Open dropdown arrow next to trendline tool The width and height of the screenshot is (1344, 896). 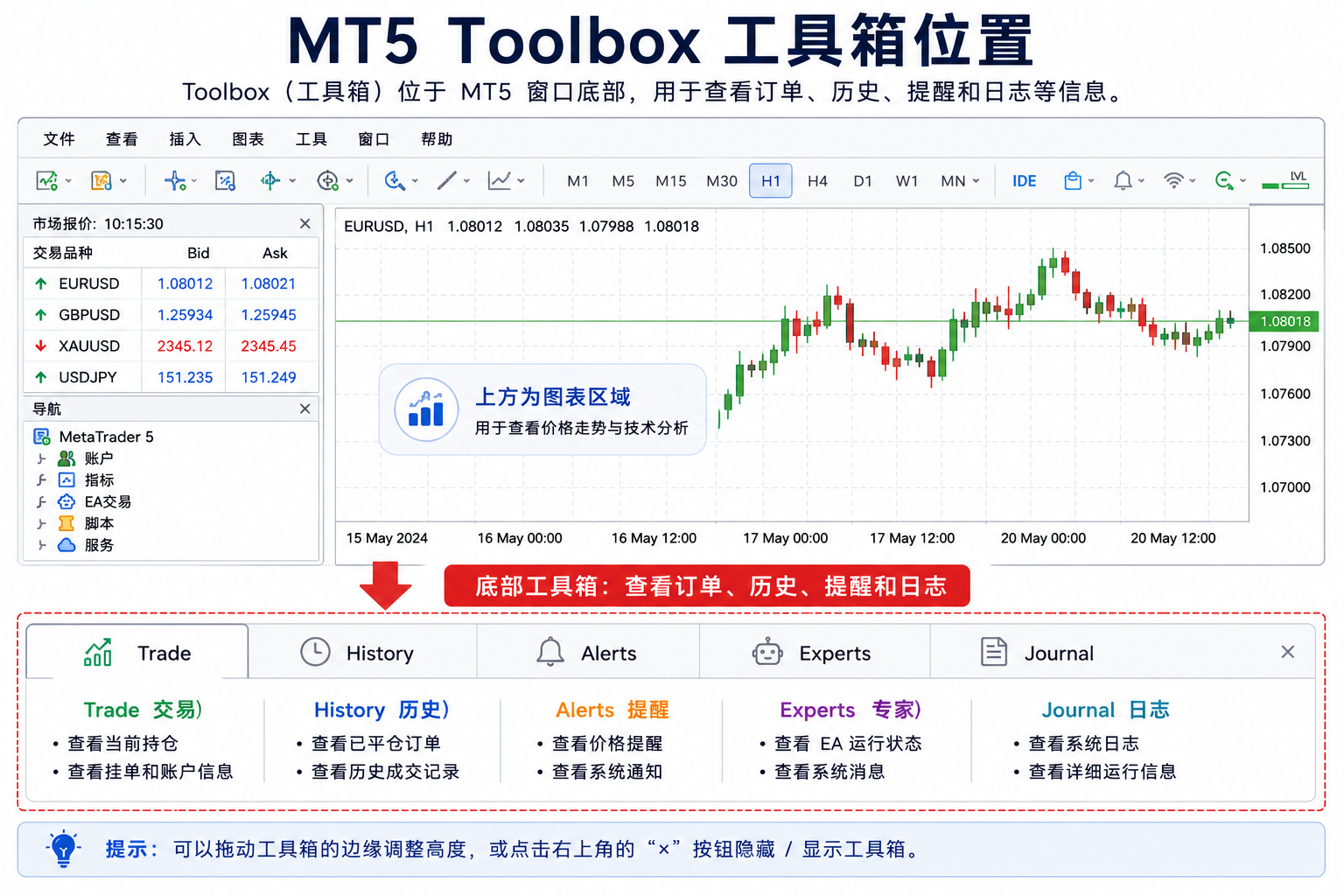click(467, 181)
